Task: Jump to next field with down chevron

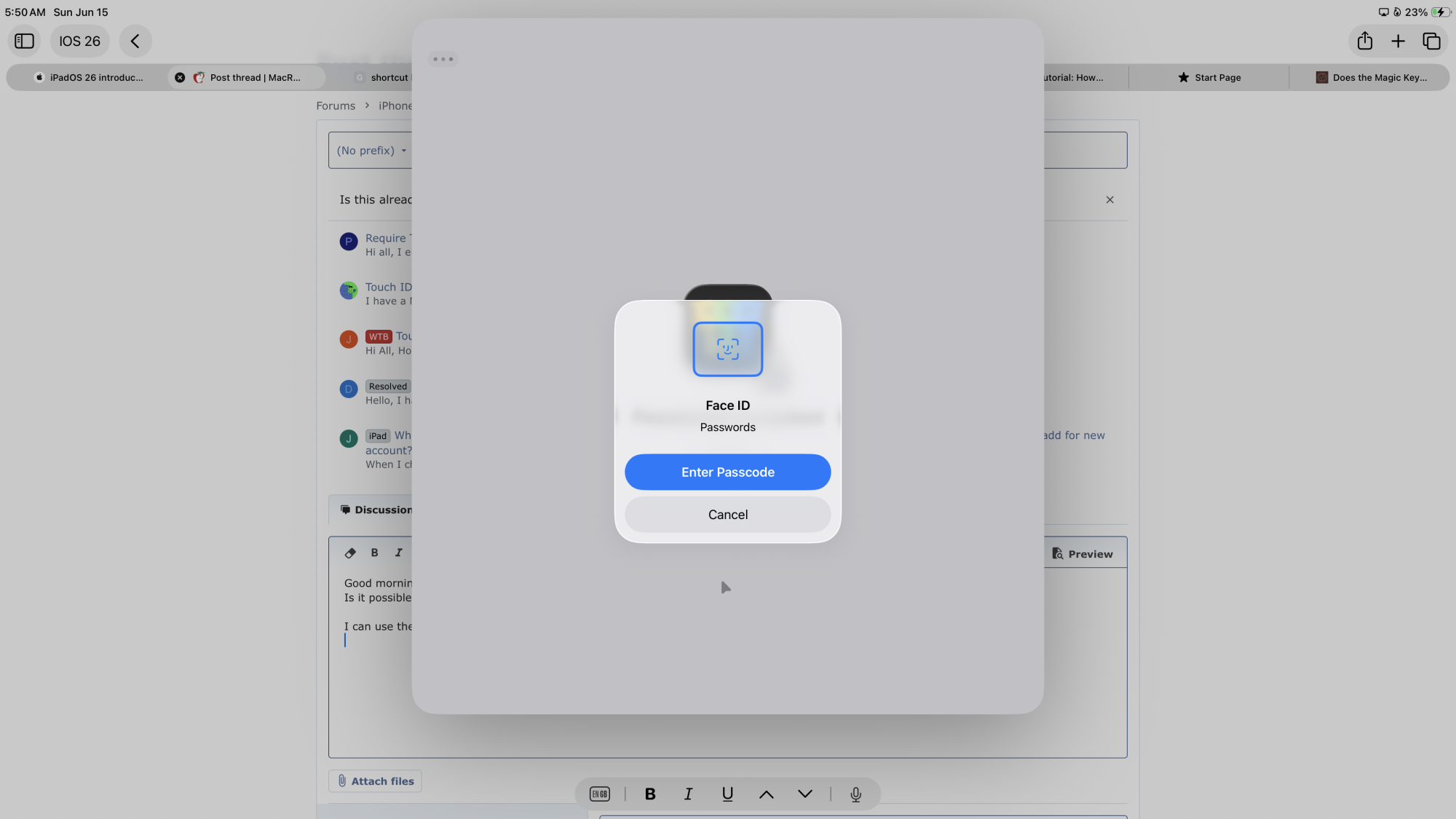Action: point(804,794)
